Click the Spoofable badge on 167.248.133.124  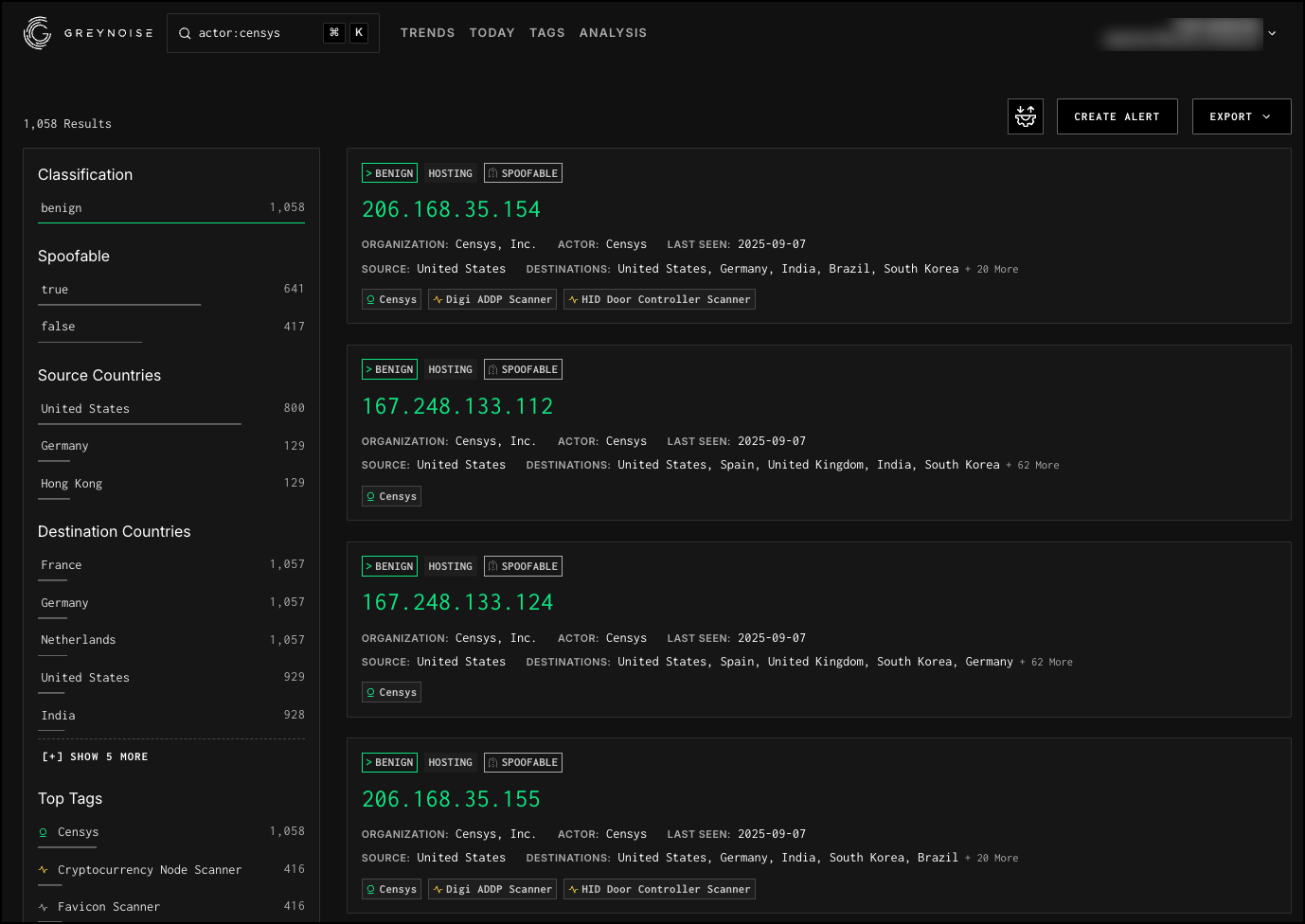[x=523, y=566]
